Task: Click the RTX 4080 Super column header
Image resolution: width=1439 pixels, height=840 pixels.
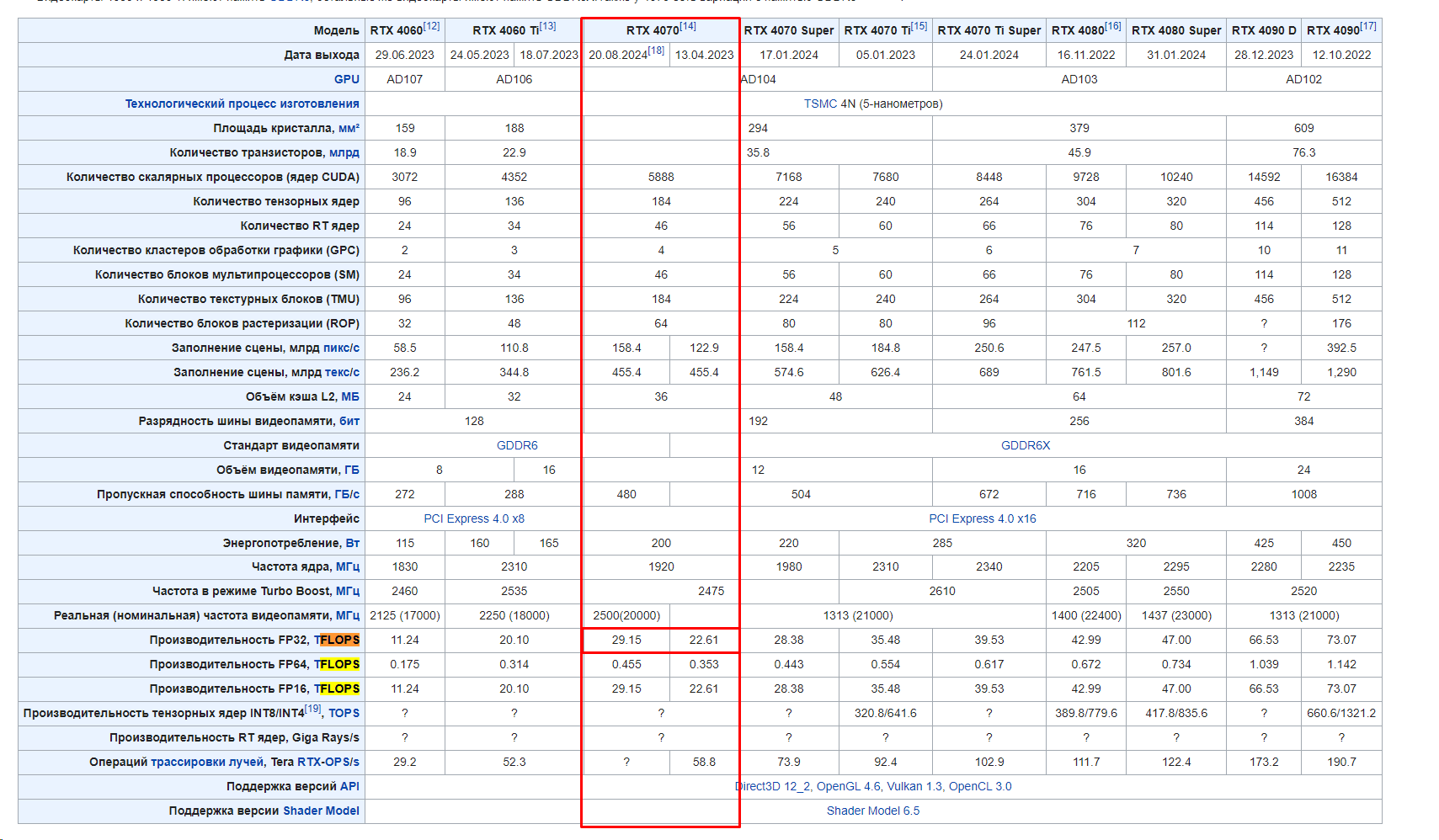Action: tap(1176, 30)
